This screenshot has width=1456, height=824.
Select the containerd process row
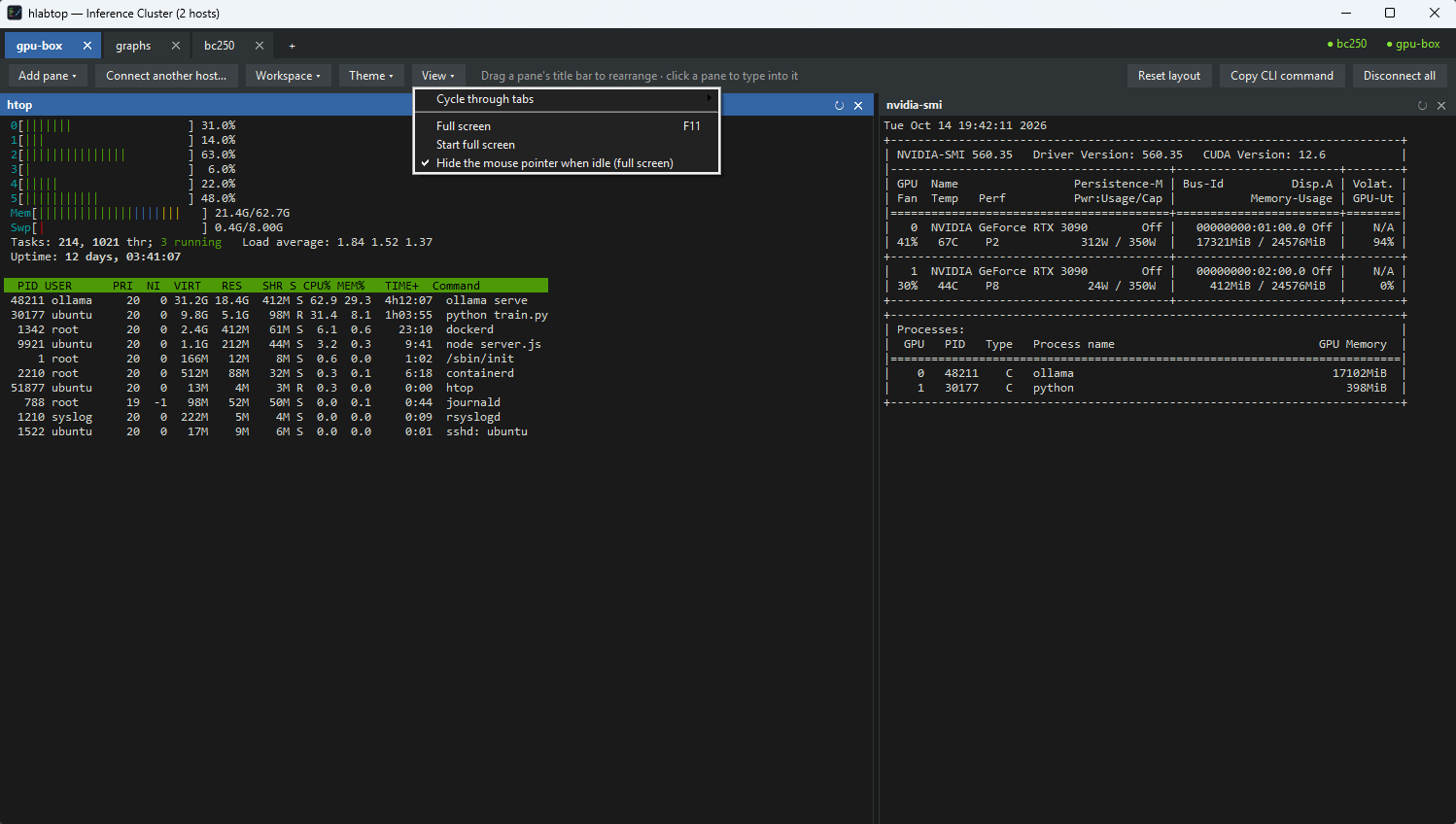pyautogui.click(x=276, y=373)
